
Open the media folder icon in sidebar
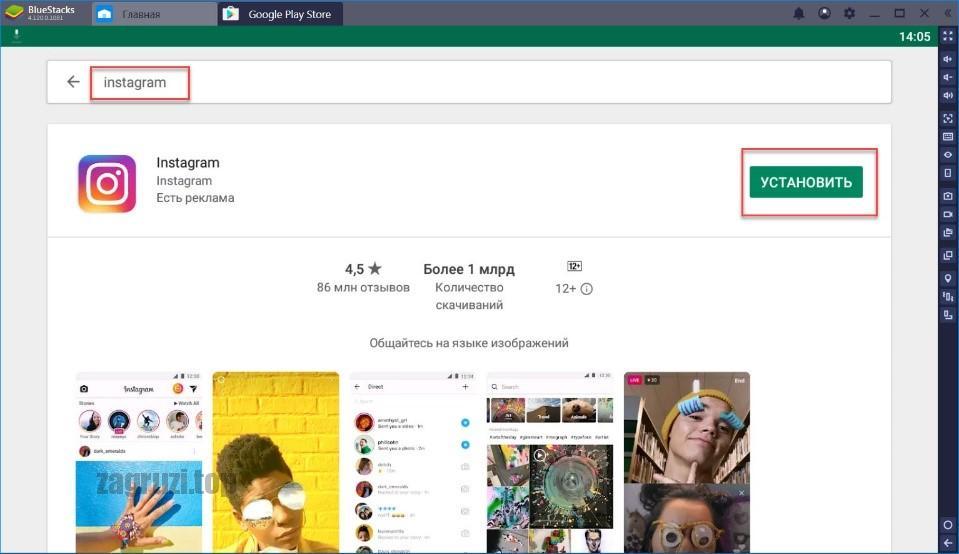(x=947, y=232)
